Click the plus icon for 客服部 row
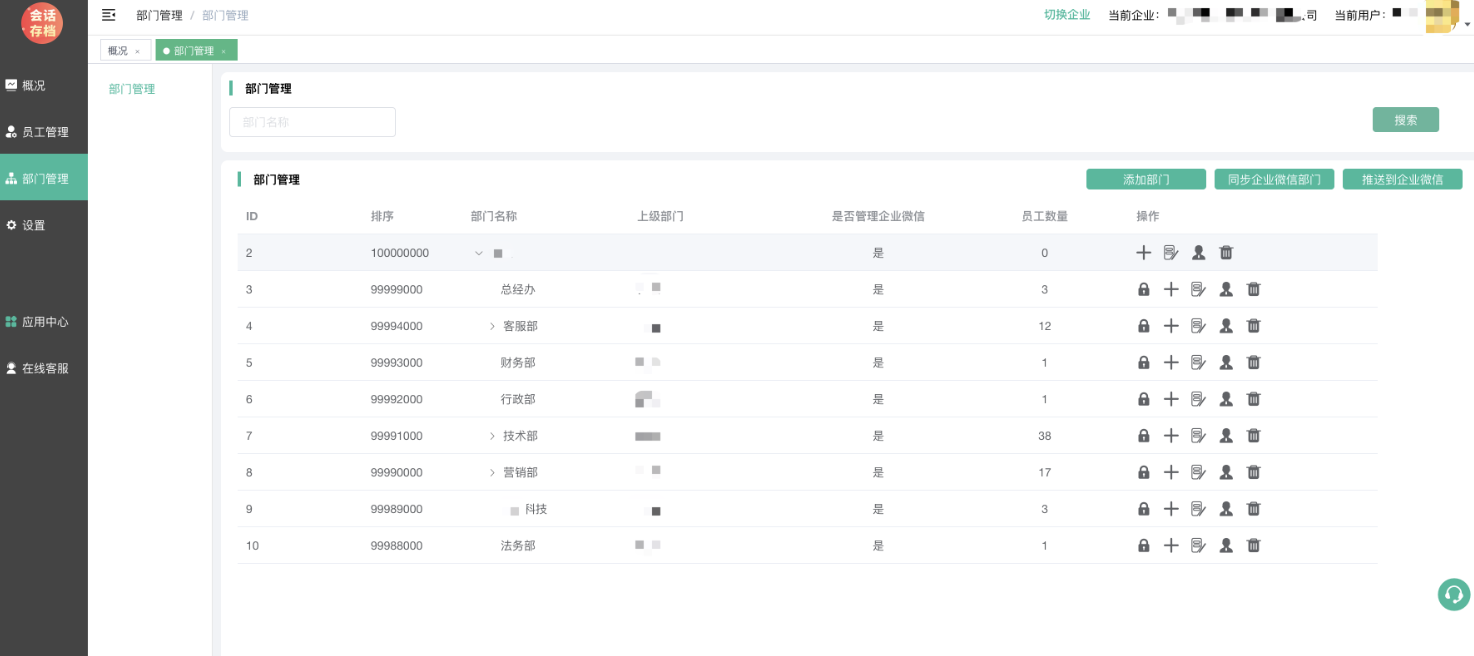 (x=1171, y=326)
